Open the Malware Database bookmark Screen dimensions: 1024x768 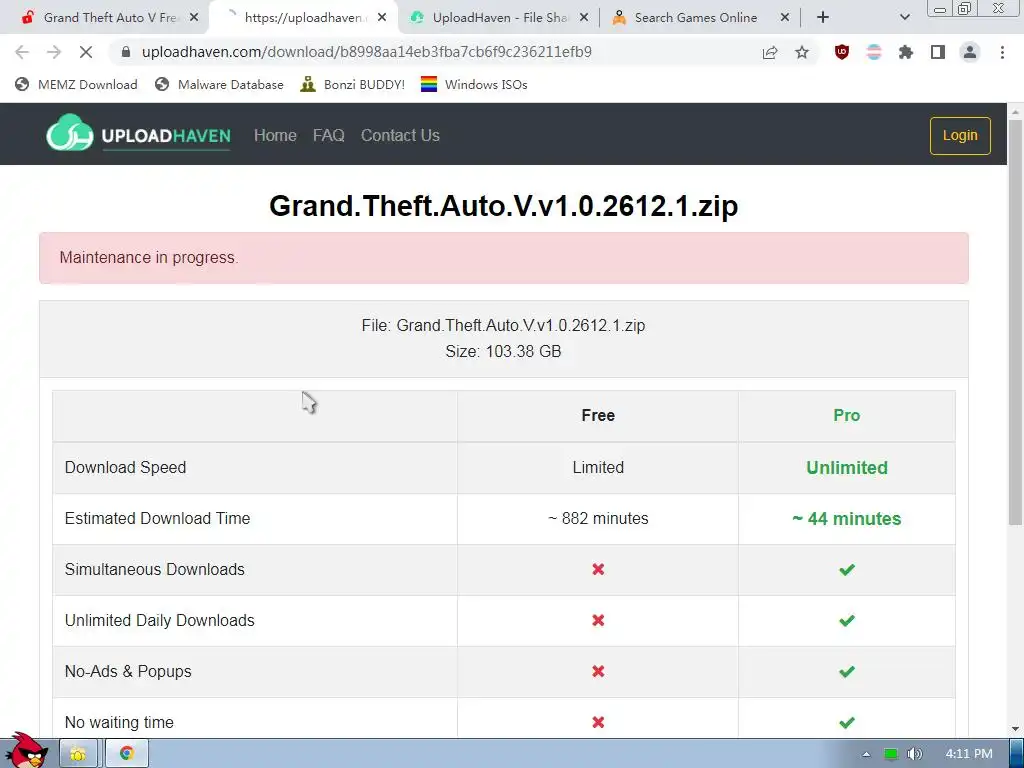[219, 84]
